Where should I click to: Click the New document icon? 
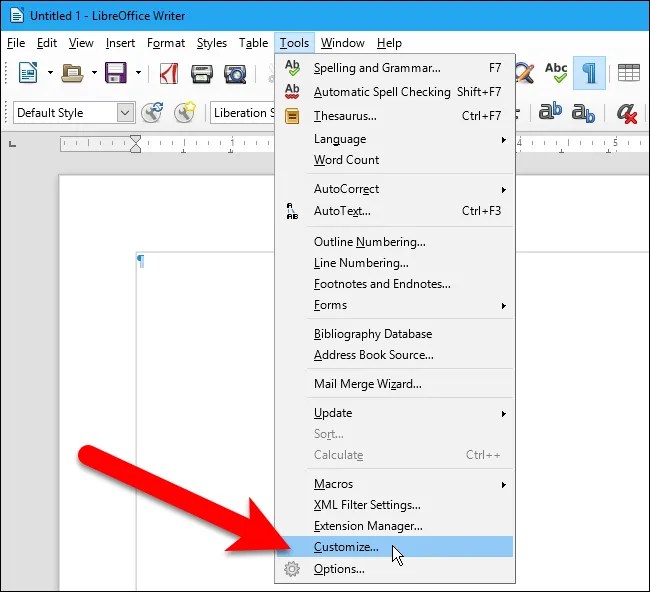28,73
